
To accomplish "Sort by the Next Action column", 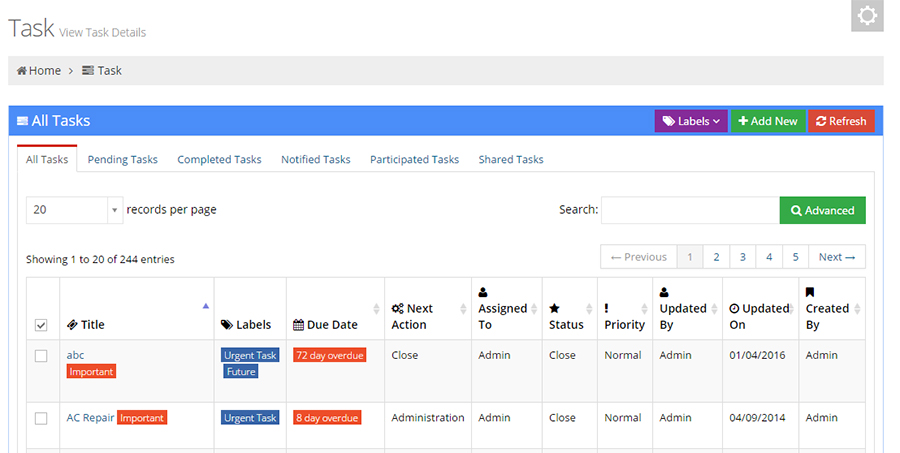I will pos(428,309).
